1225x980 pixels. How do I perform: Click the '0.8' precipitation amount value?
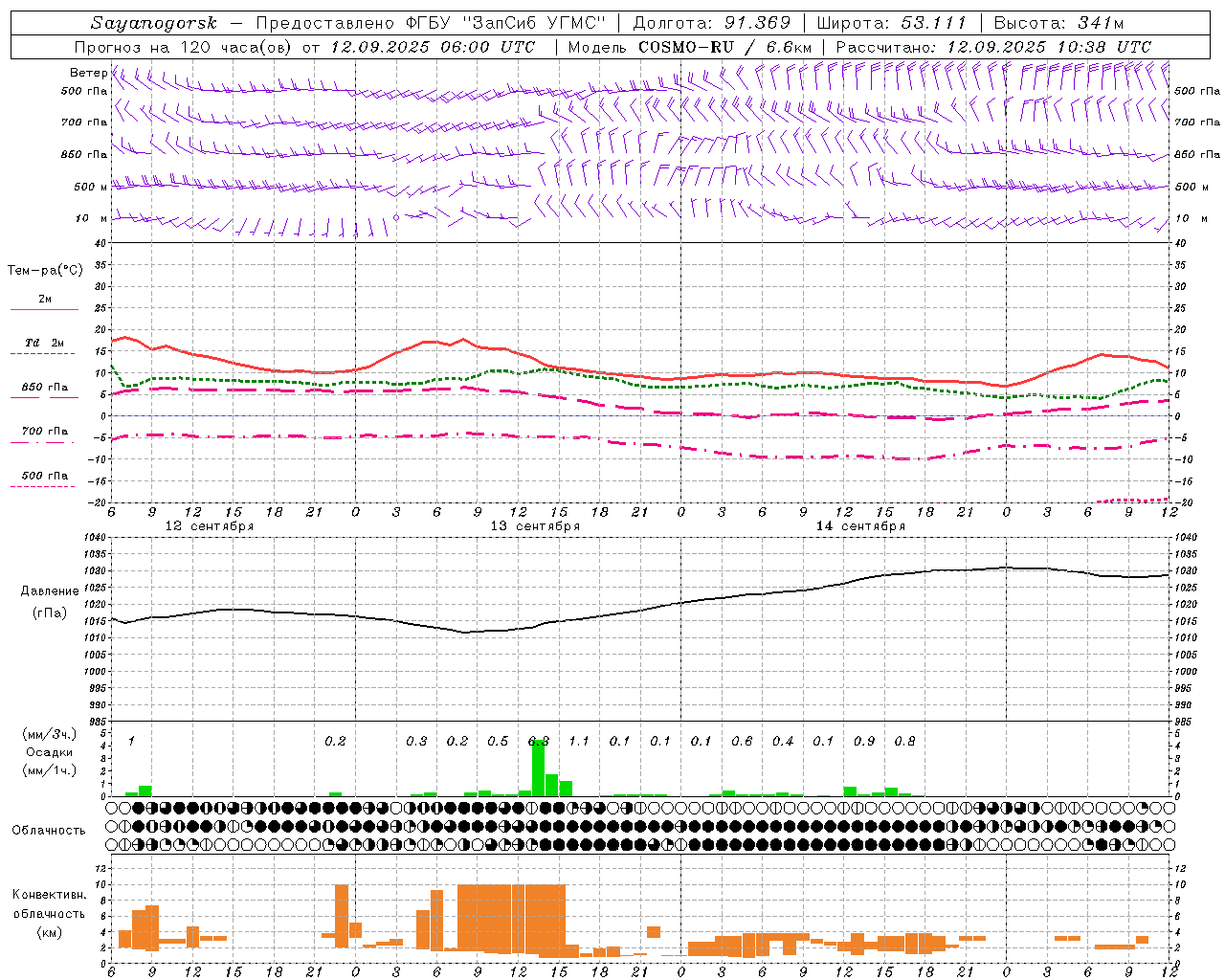tap(904, 742)
